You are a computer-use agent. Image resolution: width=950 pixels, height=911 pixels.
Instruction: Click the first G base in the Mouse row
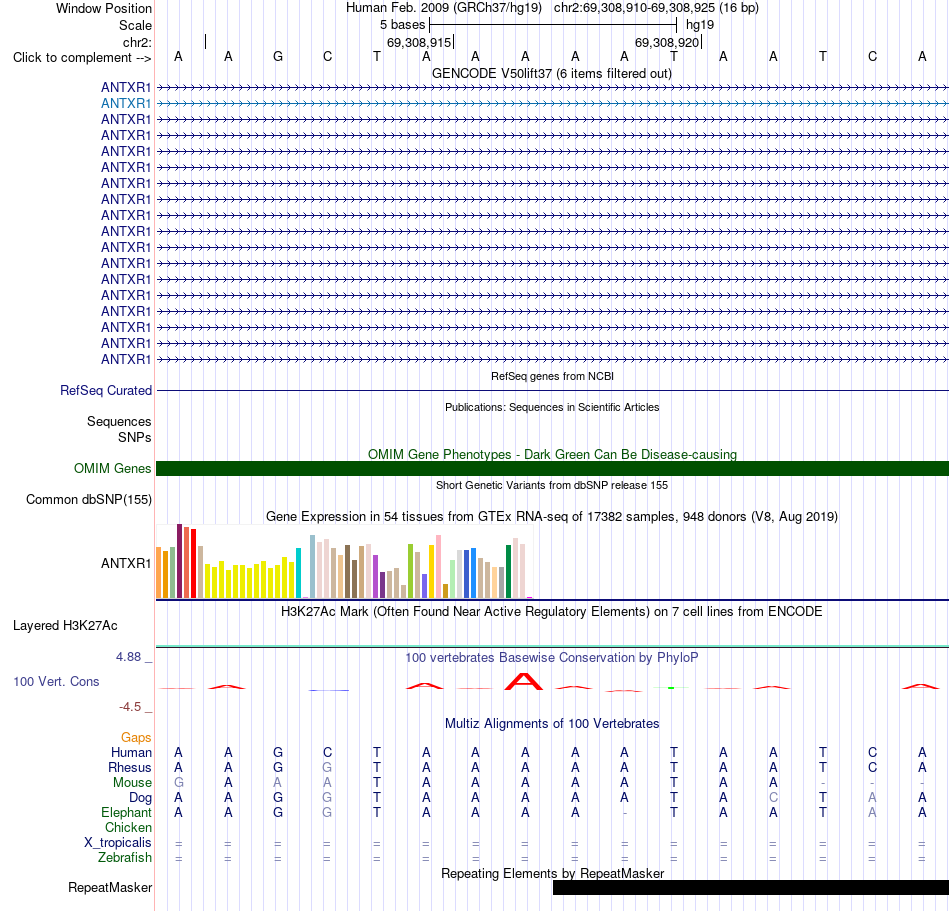[x=178, y=783]
